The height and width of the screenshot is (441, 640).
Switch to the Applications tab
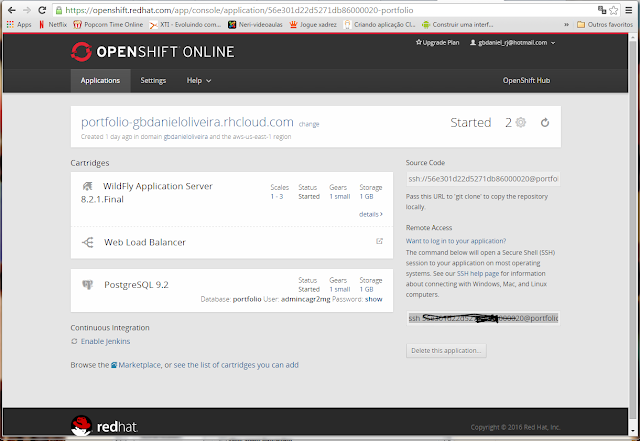tap(100, 80)
